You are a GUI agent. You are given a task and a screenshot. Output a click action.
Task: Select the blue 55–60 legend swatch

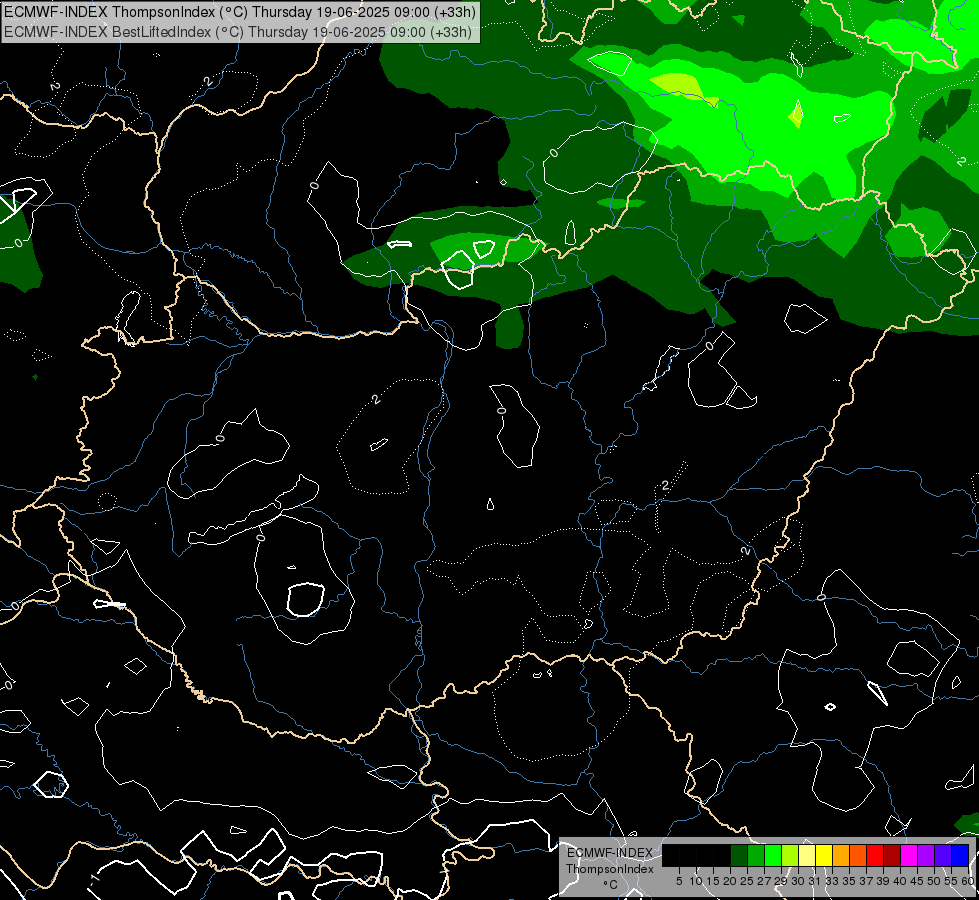(960, 855)
